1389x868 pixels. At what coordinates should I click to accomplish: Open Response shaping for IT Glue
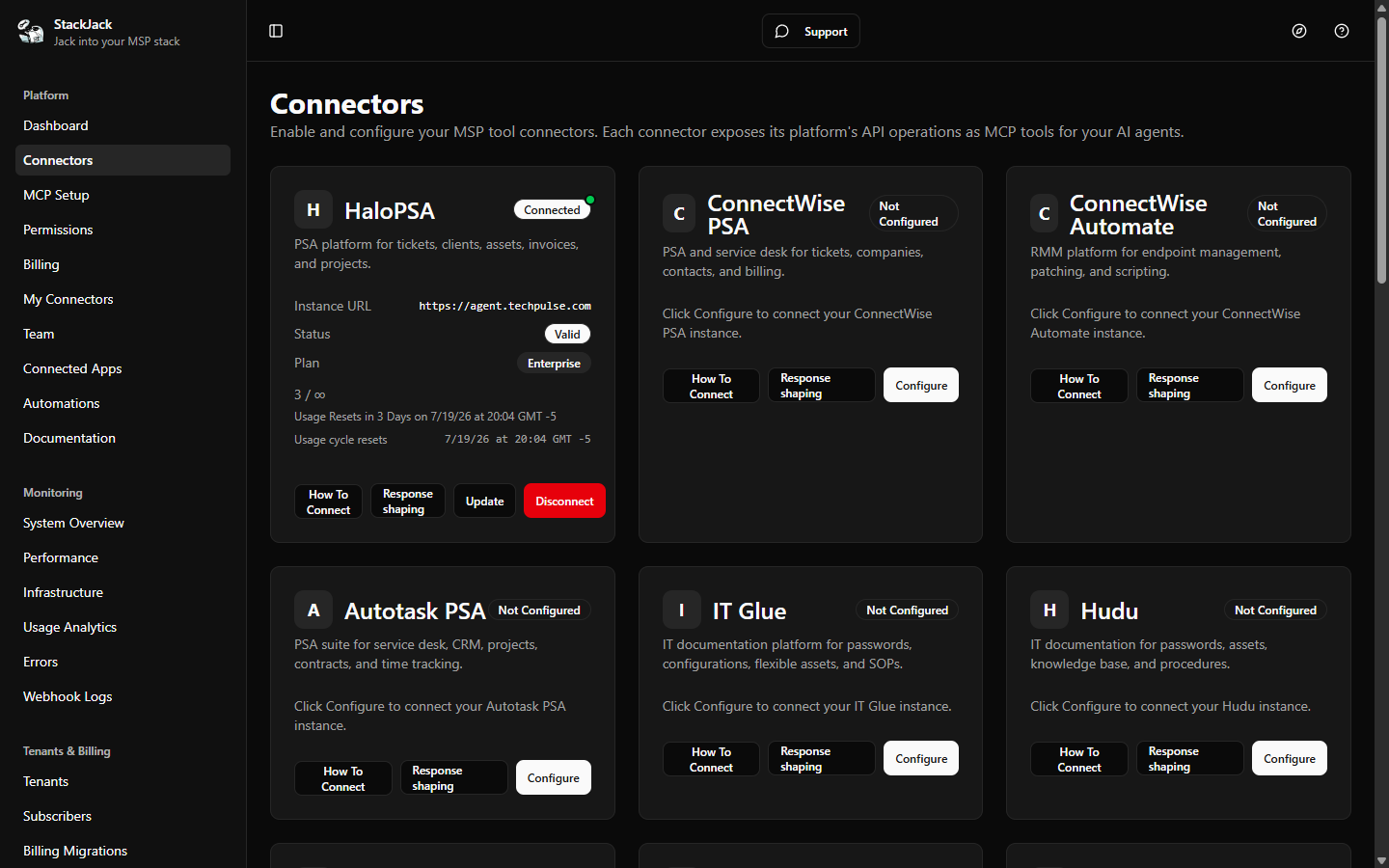coord(822,758)
